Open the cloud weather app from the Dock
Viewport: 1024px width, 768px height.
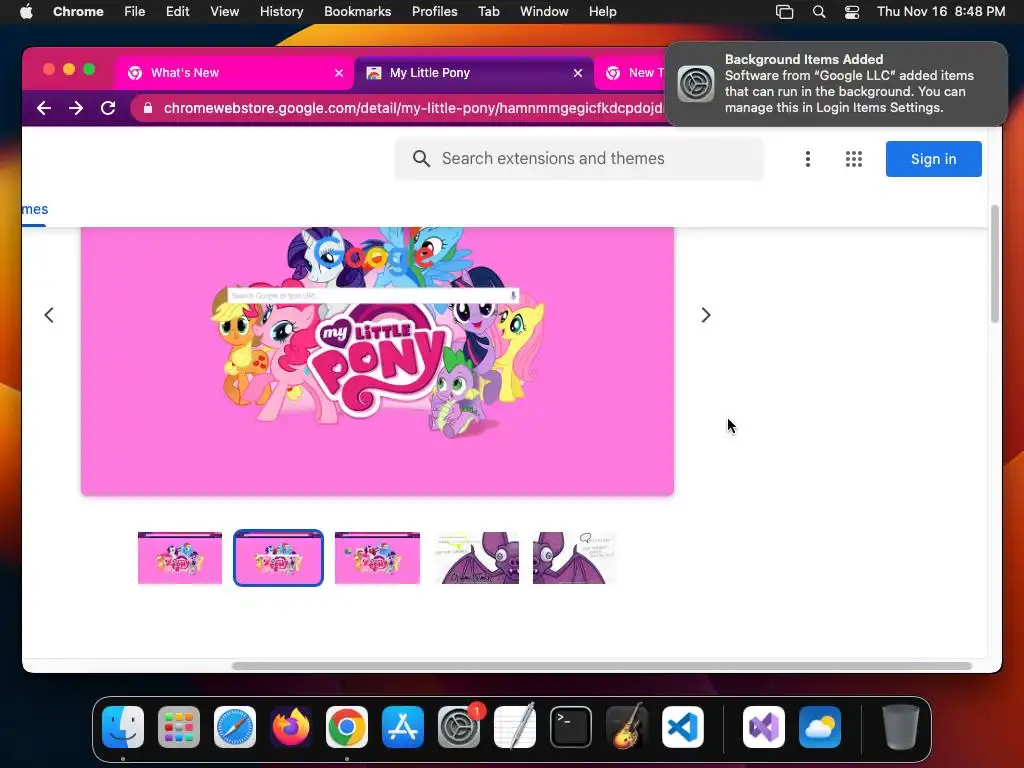820,727
